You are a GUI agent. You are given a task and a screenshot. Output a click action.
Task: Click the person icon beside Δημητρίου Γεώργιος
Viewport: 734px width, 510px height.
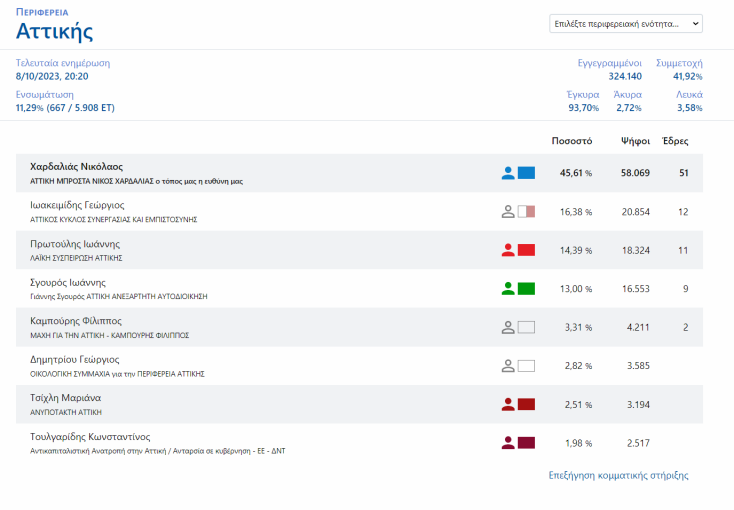point(508,365)
